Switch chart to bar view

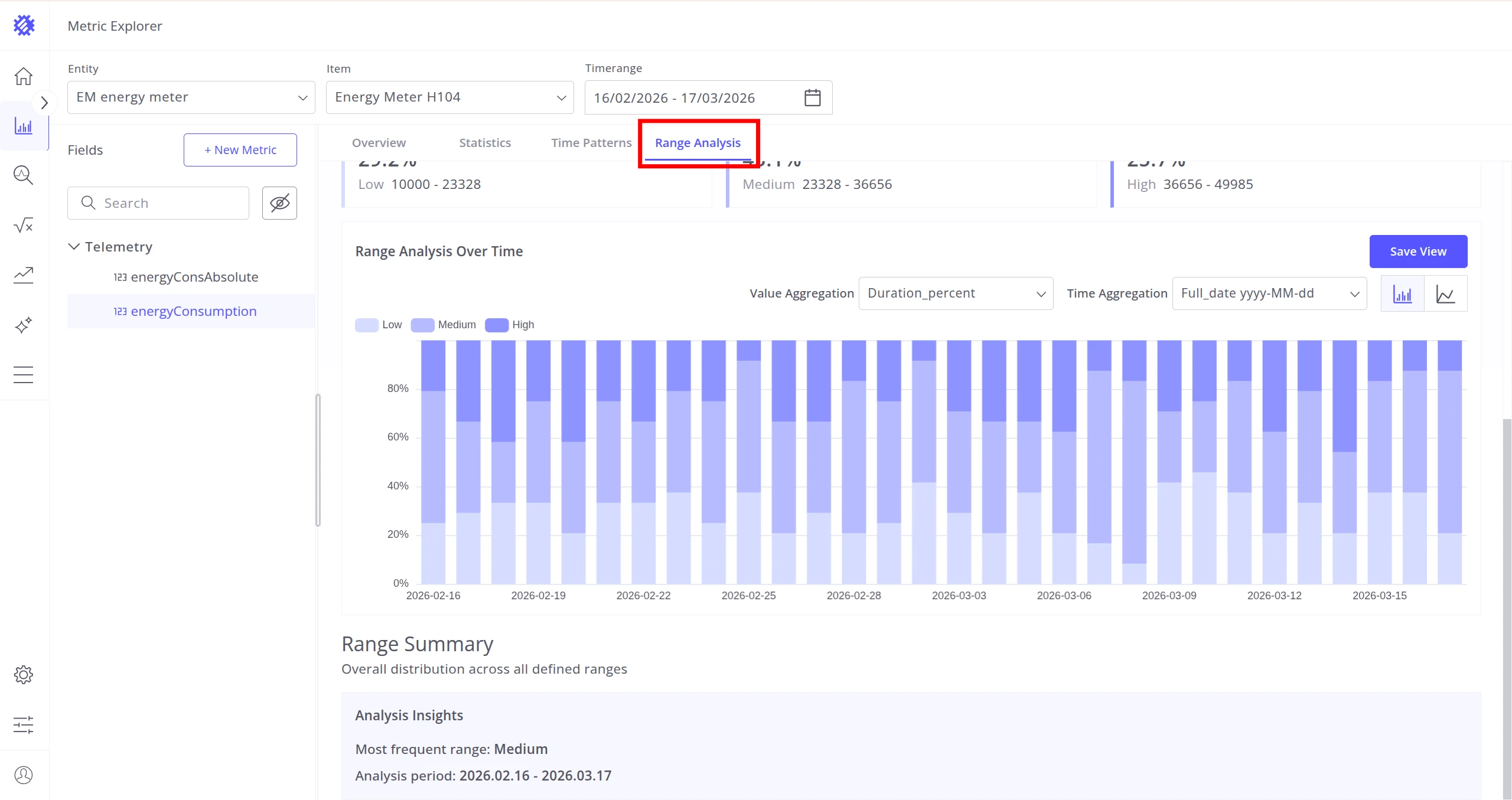tap(1403, 293)
